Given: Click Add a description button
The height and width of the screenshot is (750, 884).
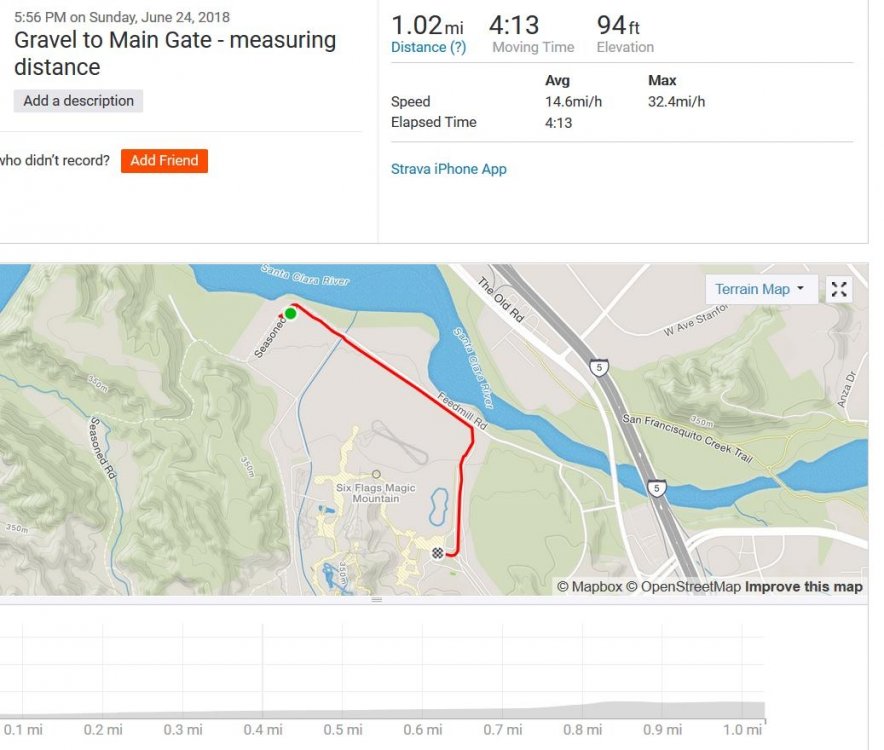Looking at the screenshot, I should 78,101.
